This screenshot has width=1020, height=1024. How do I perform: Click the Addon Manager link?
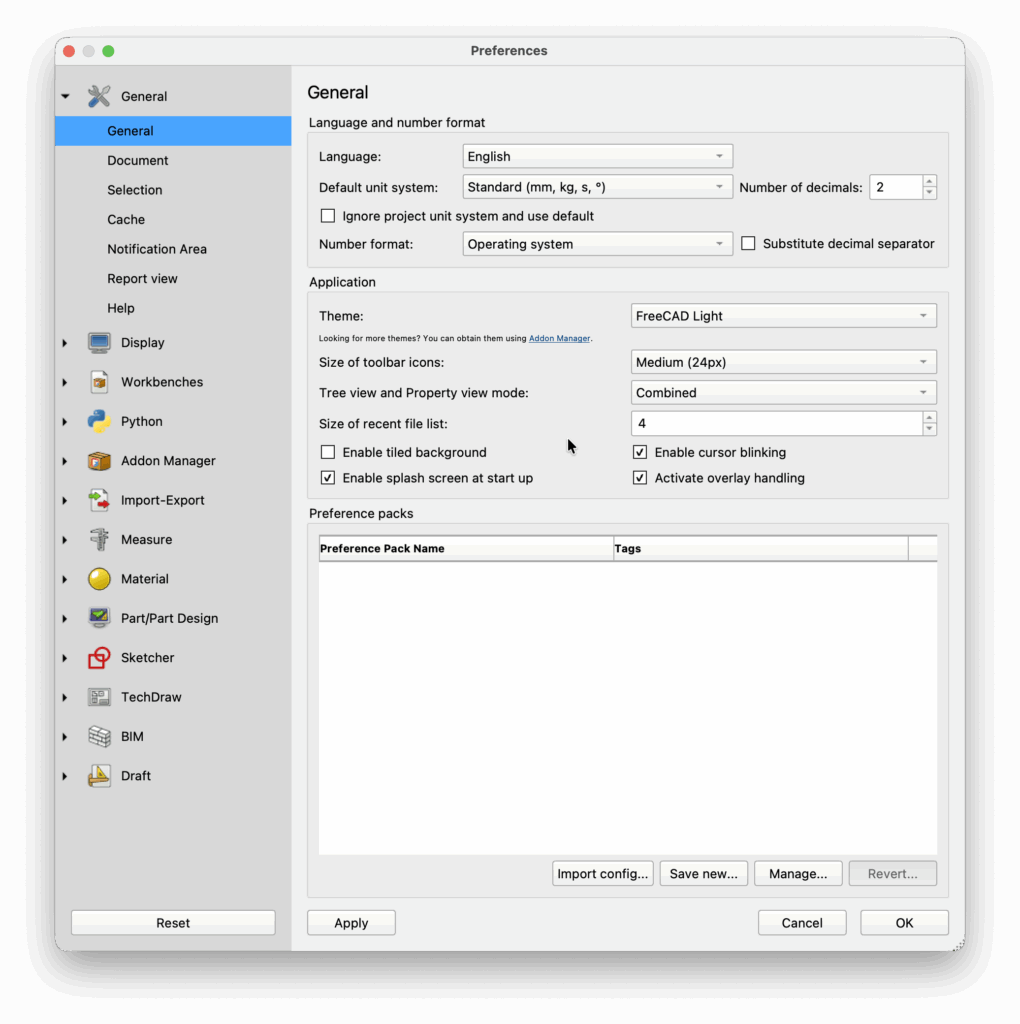[559, 339]
